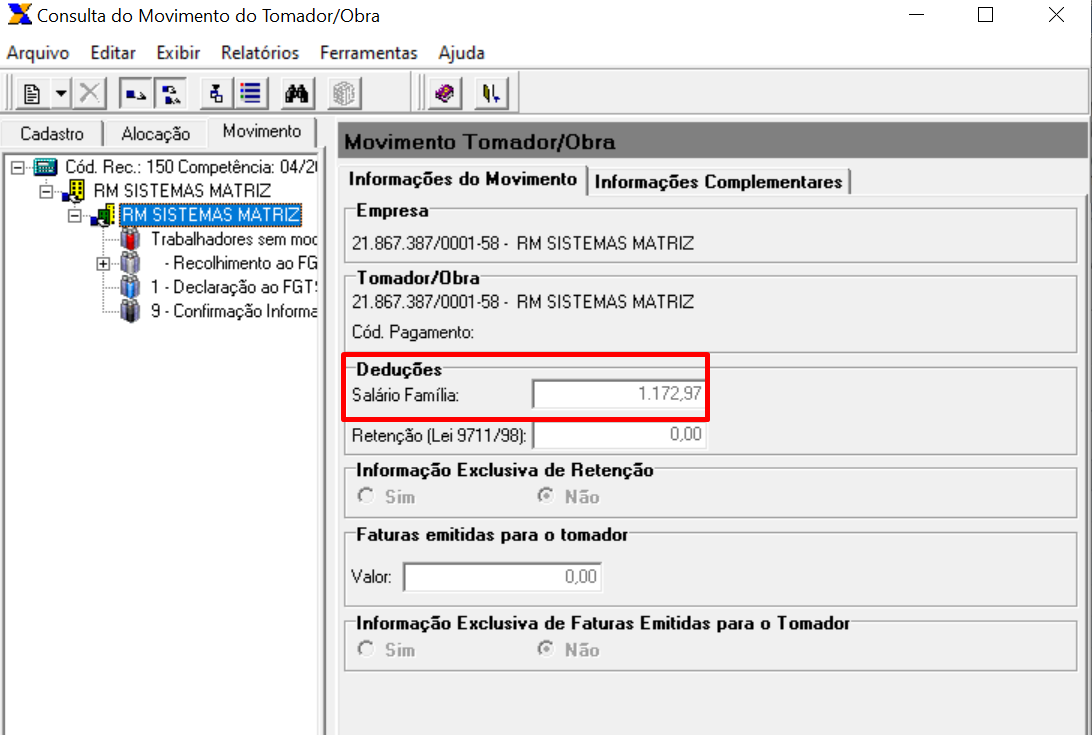The width and height of the screenshot is (1092, 735).
Task: Expand the Recolhimento ao FG tree node
Action: (x=102, y=263)
